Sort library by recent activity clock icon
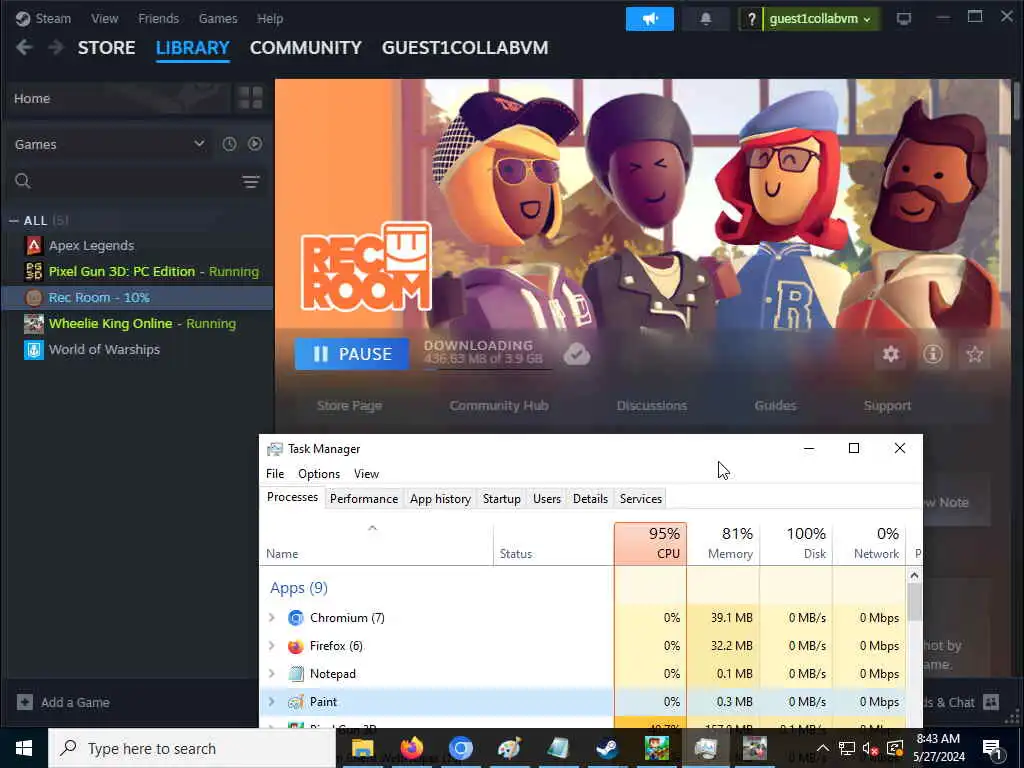Viewport: 1024px width, 768px height. [x=229, y=144]
